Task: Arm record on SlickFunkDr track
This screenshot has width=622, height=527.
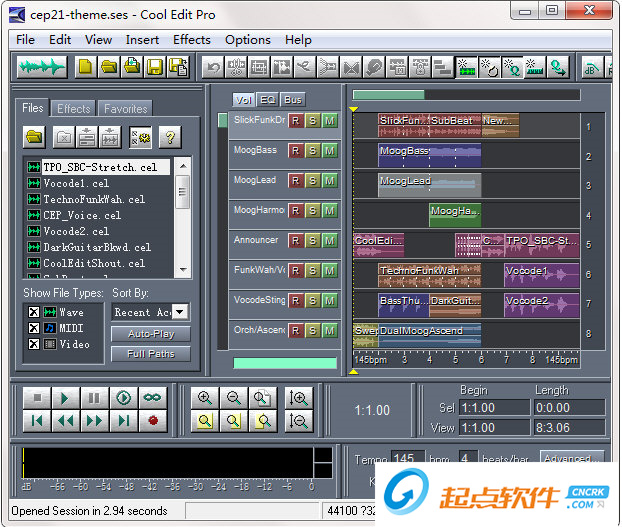Action: point(296,121)
